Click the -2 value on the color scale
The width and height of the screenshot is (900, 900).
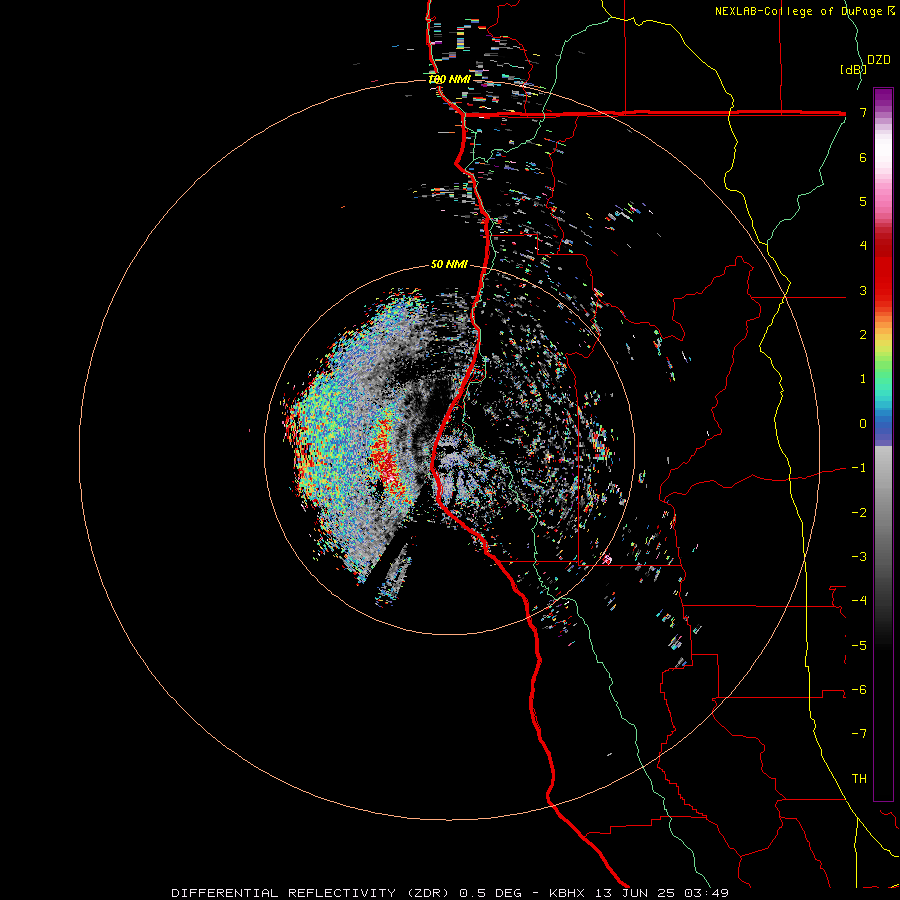[859, 513]
